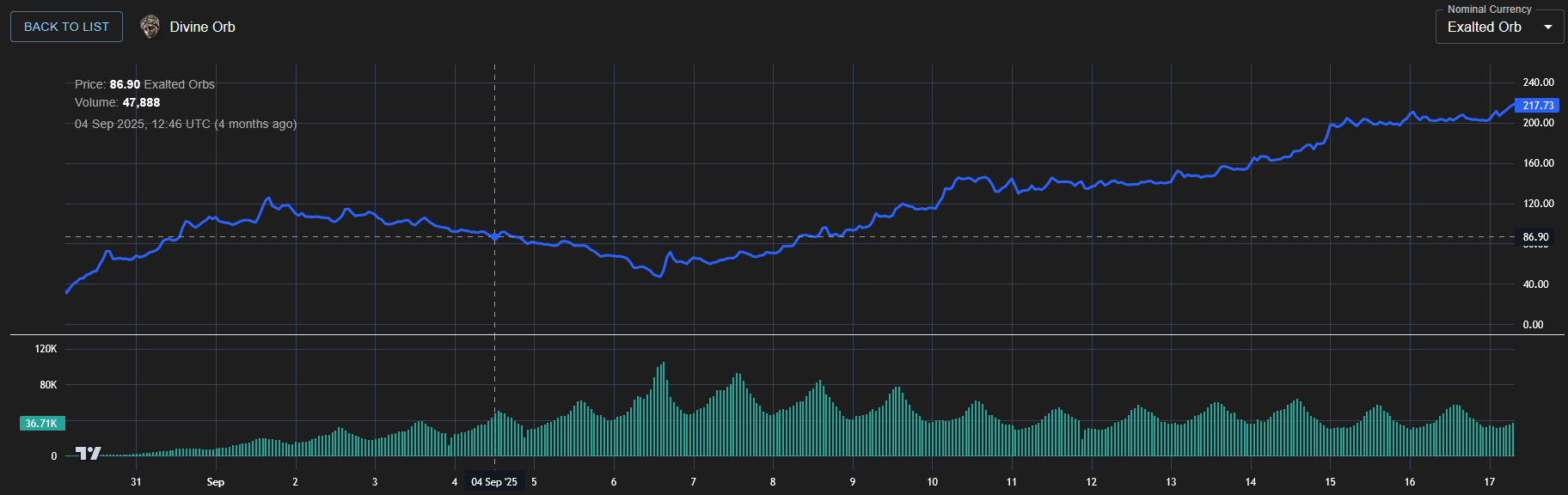Click the Divine Orb title text
Screen dimensions: 1568x495
click(202, 27)
